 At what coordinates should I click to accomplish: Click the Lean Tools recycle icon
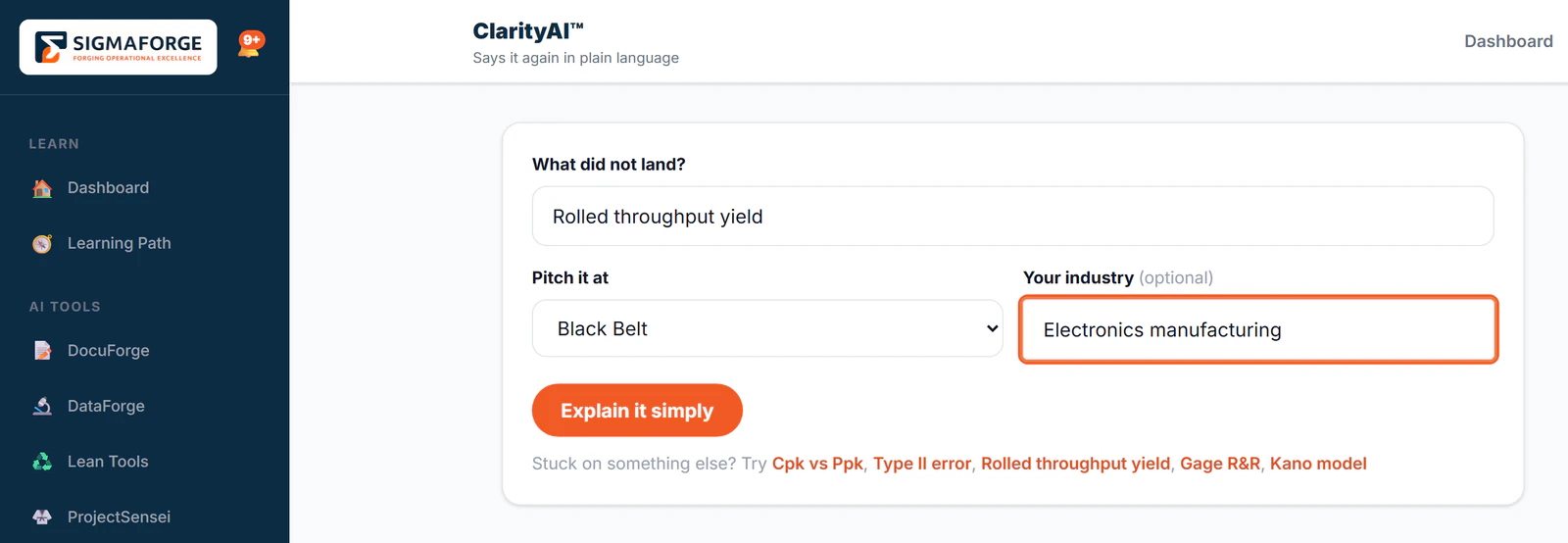42,462
